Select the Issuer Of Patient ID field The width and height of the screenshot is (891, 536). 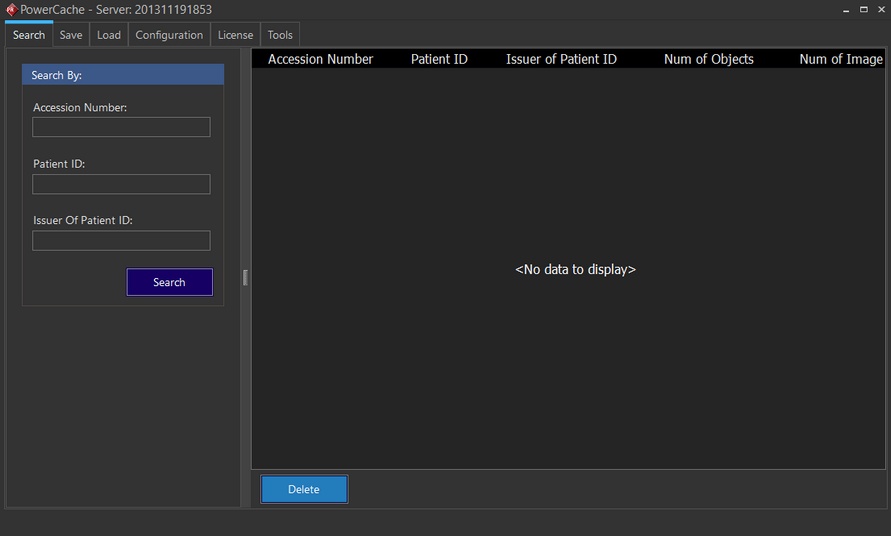coord(121,241)
